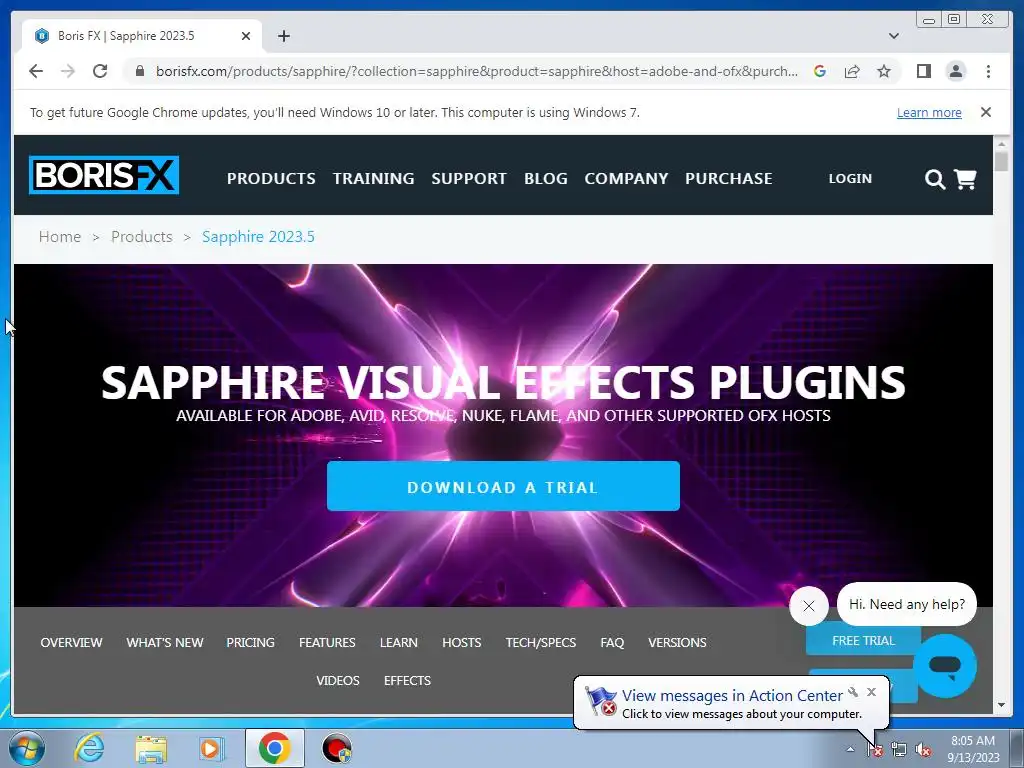The width and height of the screenshot is (1024, 768).
Task: Jump to EFFECTS section
Action: pos(408,680)
